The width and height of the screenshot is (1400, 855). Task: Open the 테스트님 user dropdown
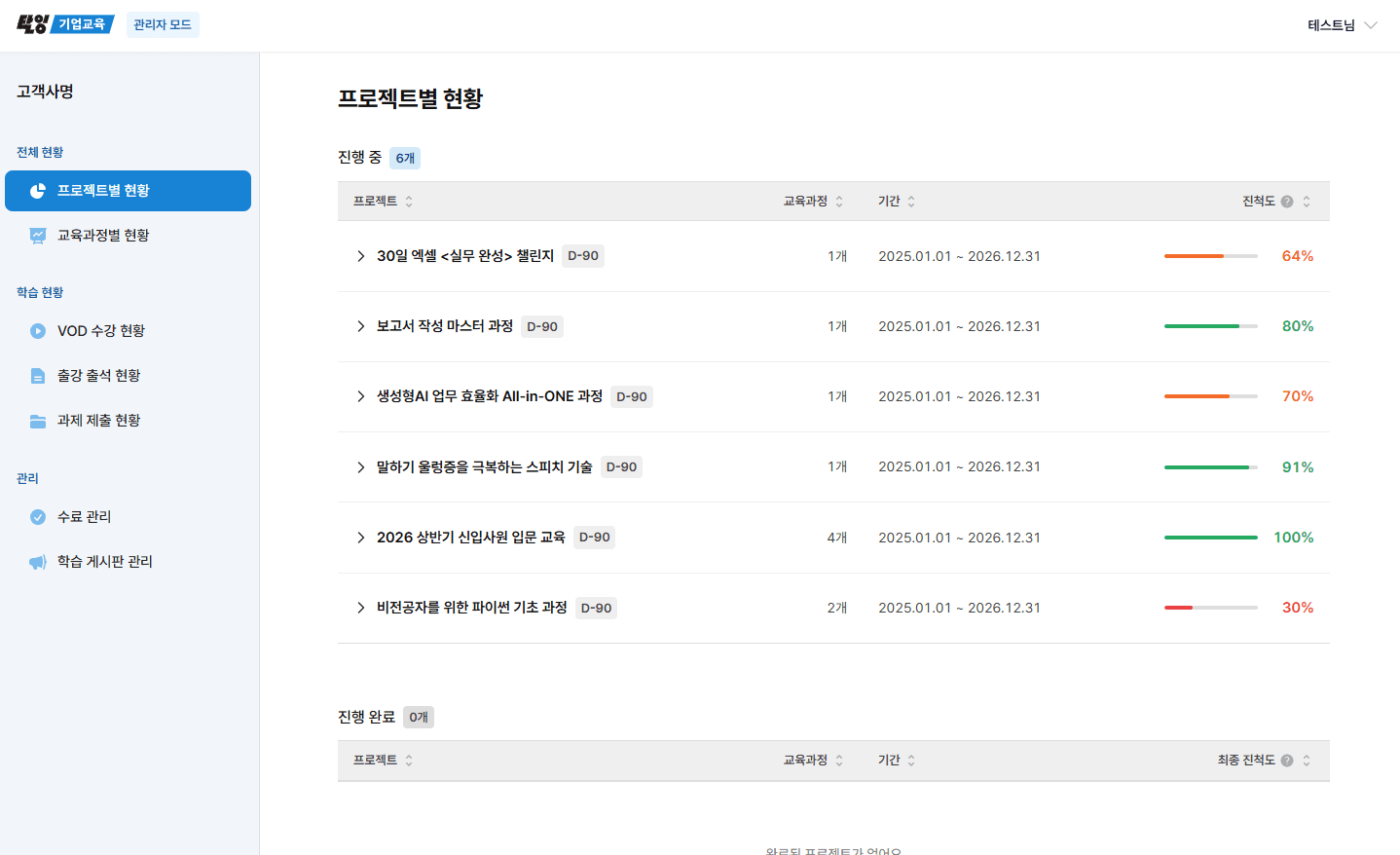point(1342,25)
